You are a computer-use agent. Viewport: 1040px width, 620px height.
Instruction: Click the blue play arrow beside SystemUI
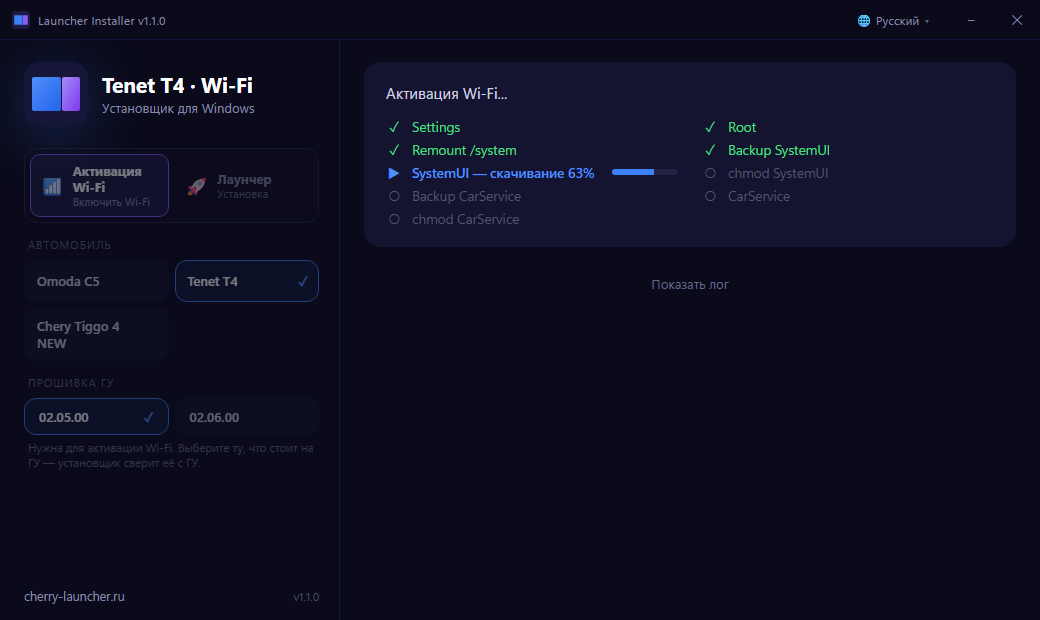click(394, 173)
